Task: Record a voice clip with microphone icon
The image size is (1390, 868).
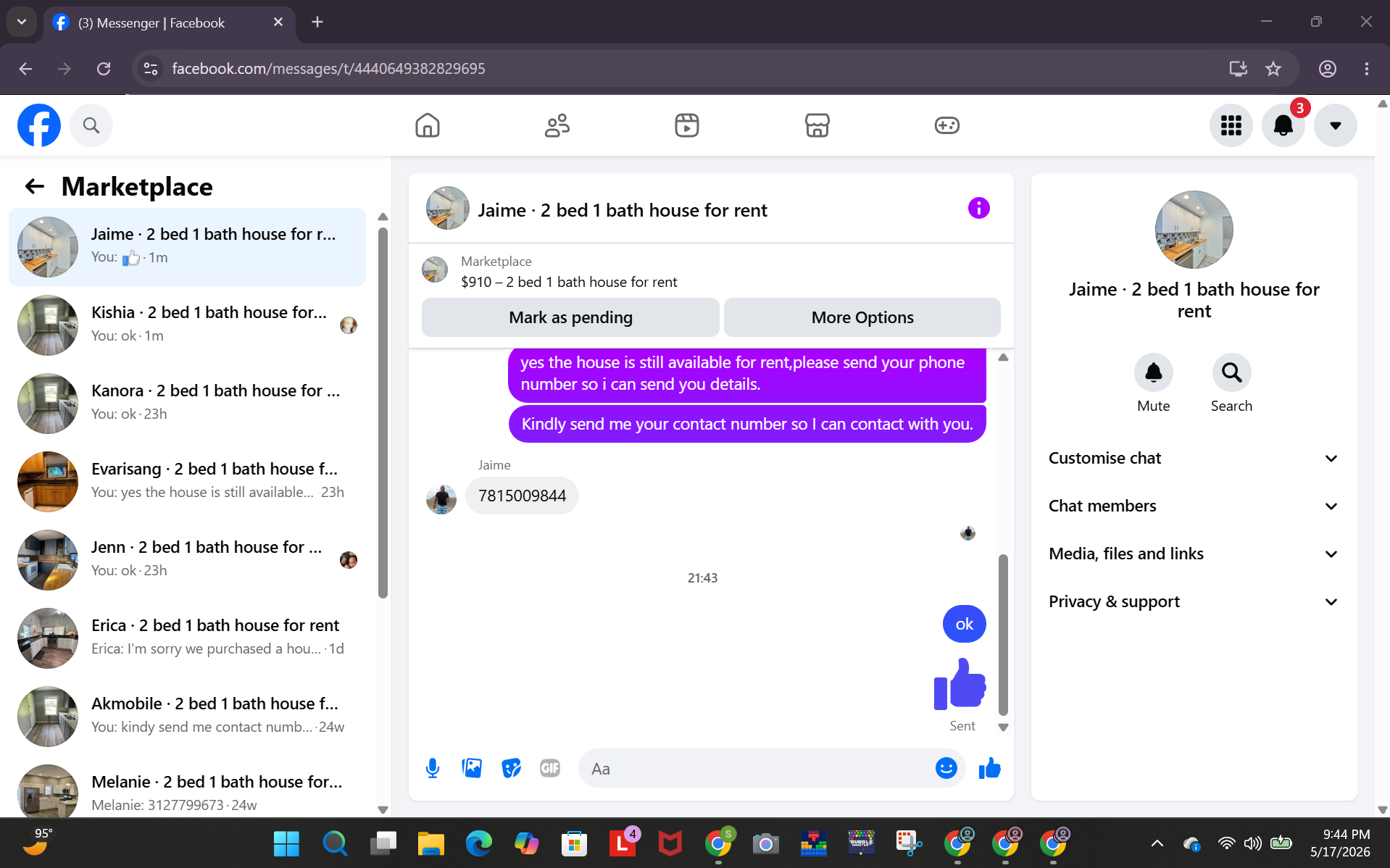Action: pos(433,768)
